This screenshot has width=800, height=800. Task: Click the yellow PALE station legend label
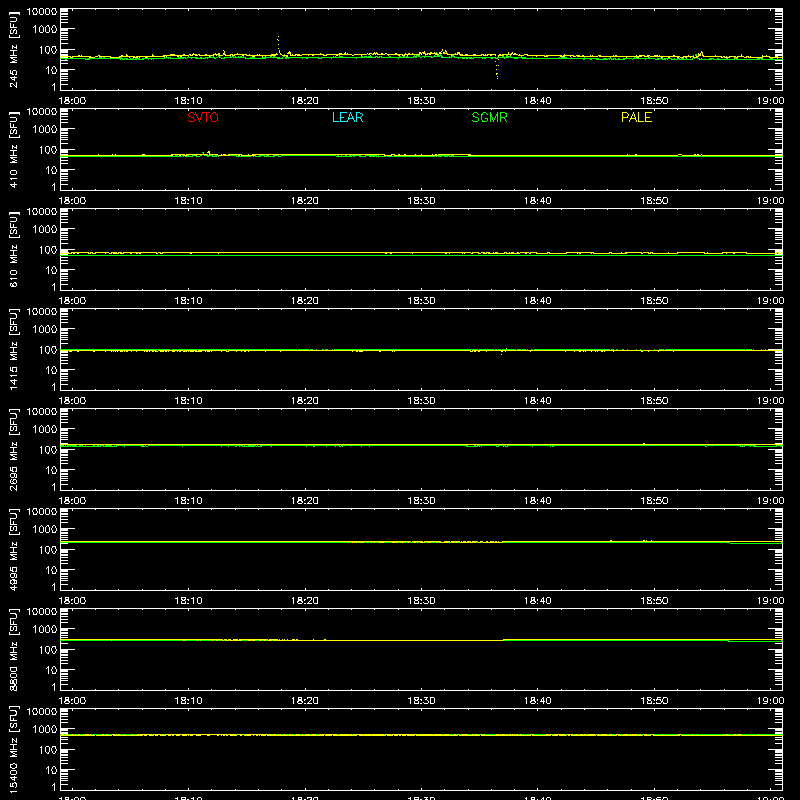tap(636, 117)
